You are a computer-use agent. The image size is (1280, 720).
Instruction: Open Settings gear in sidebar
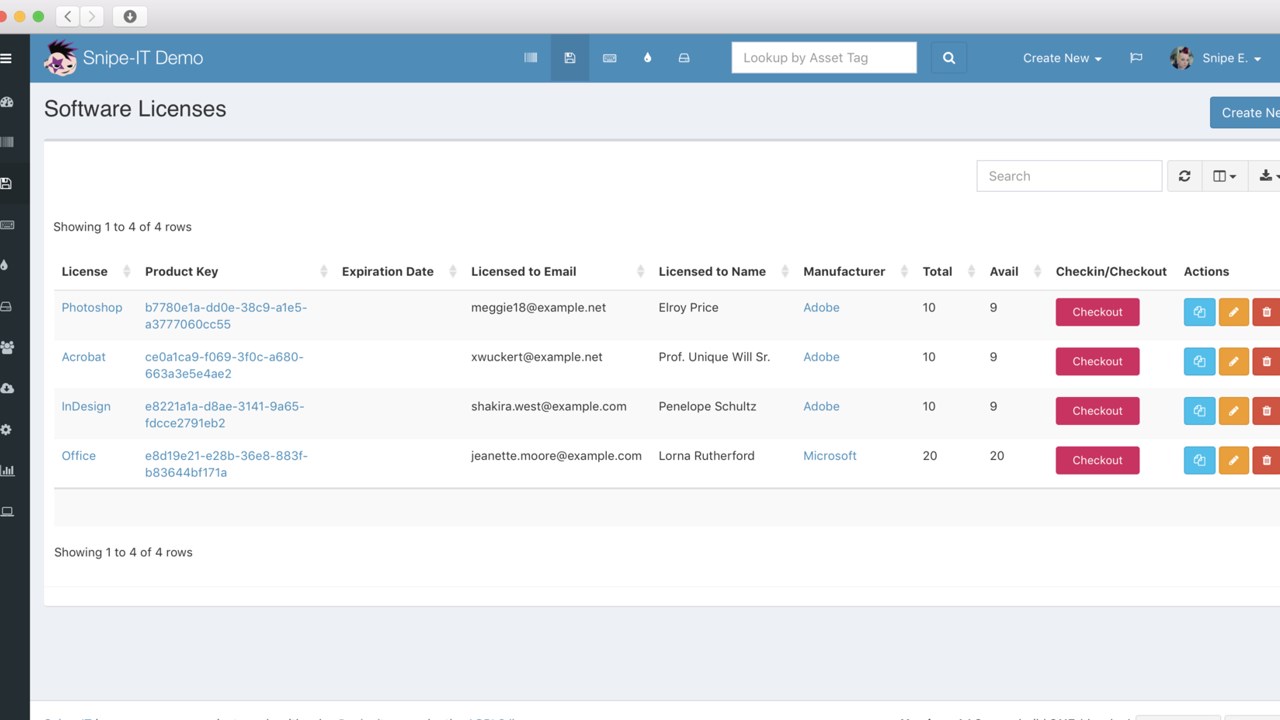[x=6, y=429]
